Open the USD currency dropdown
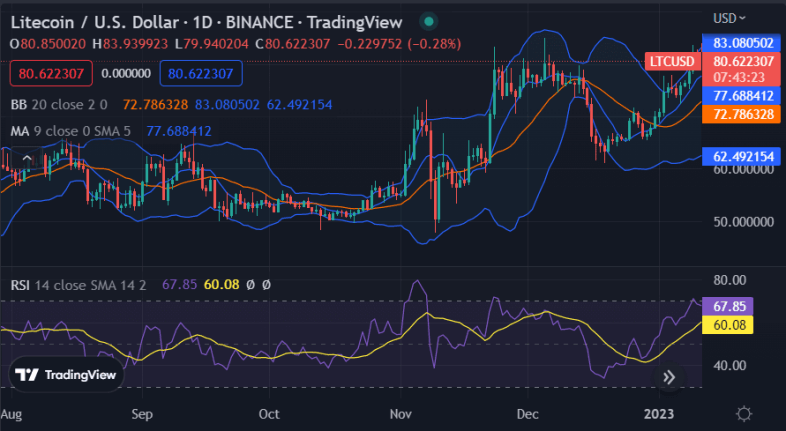The height and width of the screenshot is (431, 786). coord(729,19)
